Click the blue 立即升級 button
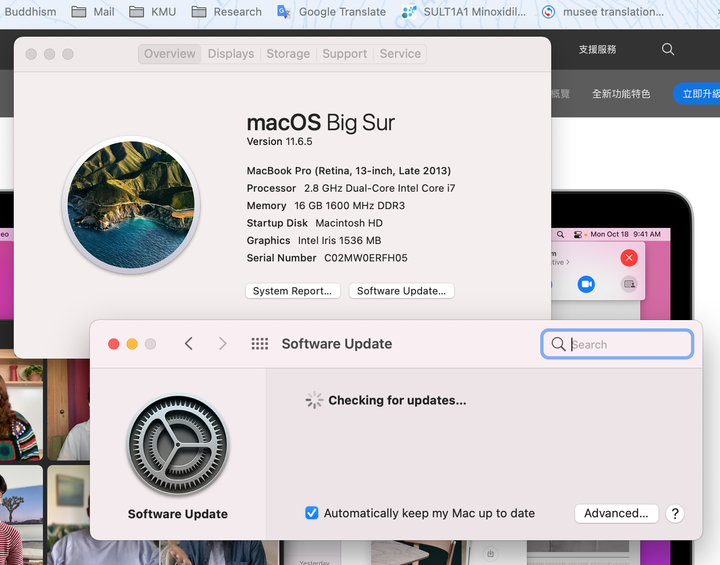 point(697,94)
